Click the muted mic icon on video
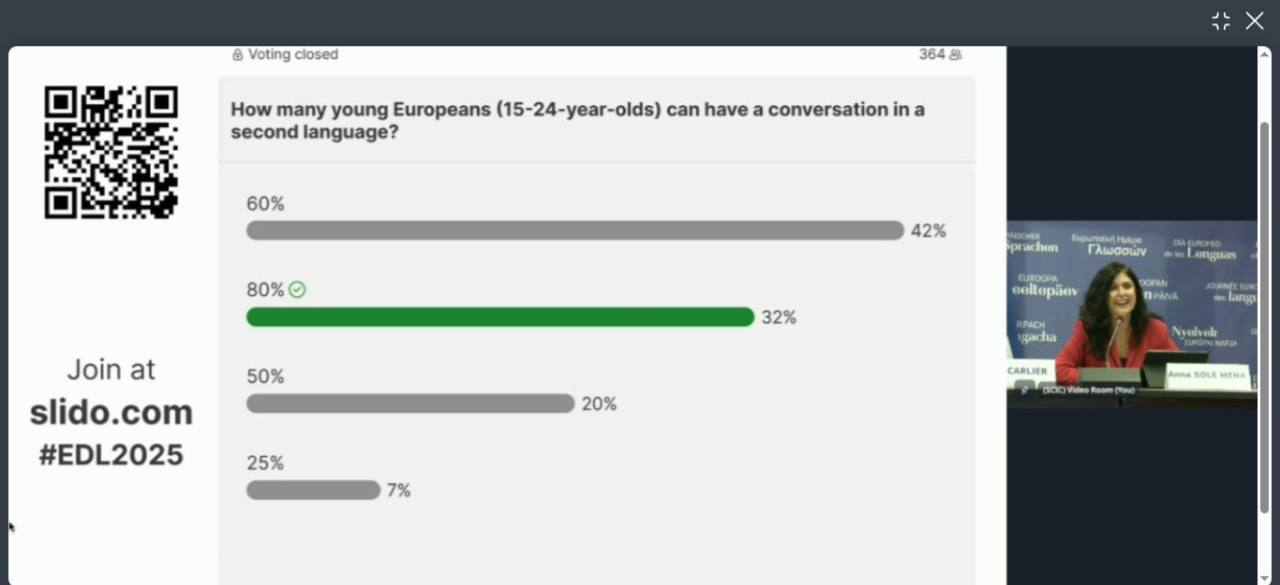The height and width of the screenshot is (585, 1280). (x=1024, y=388)
